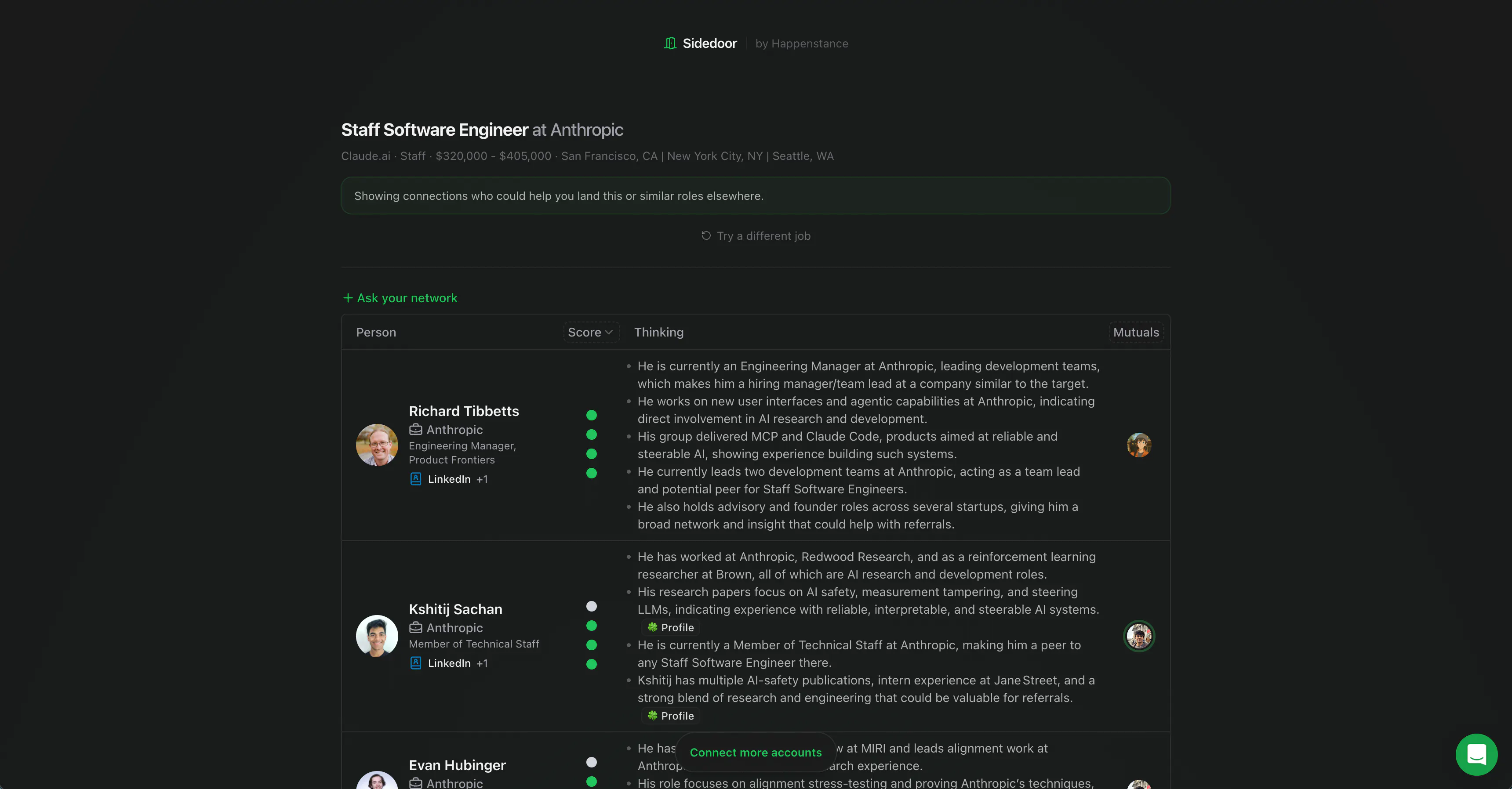The height and width of the screenshot is (789, 1512).
Task: Open the chat support bubble icon
Action: pyautogui.click(x=1476, y=754)
